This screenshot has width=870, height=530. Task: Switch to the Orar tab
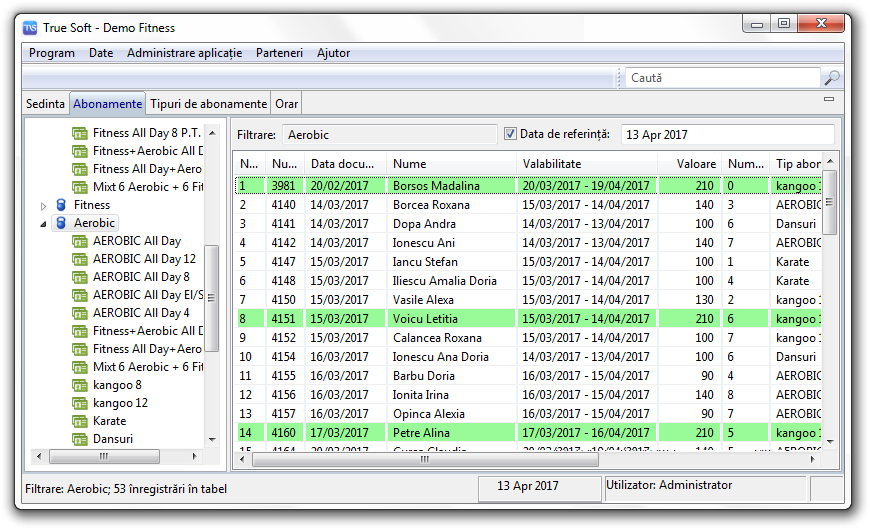pos(286,104)
